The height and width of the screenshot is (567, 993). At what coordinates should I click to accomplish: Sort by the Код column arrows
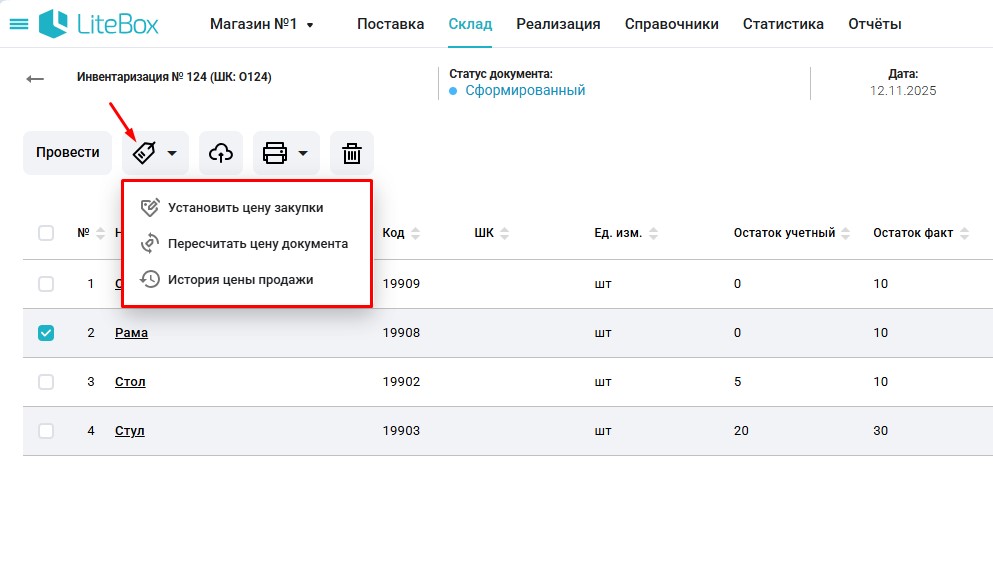tap(415, 233)
